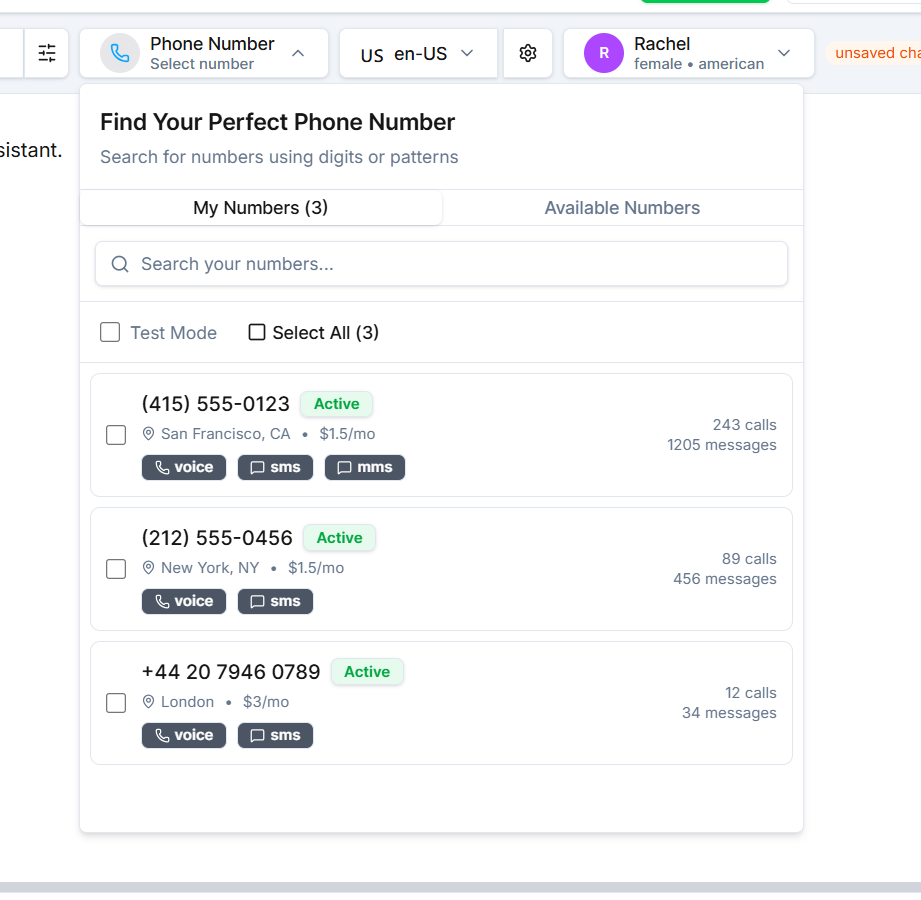Open settings with the gear icon

coord(528,53)
